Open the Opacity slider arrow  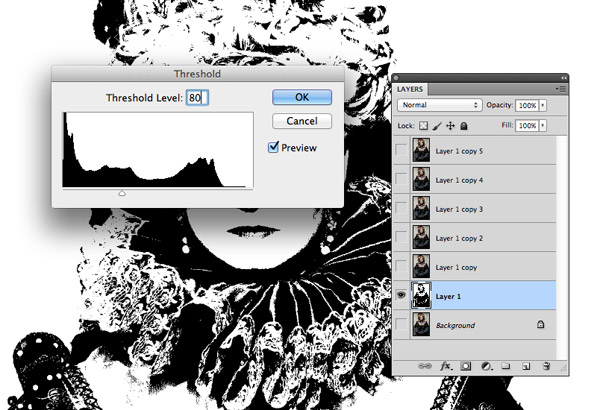543,106
